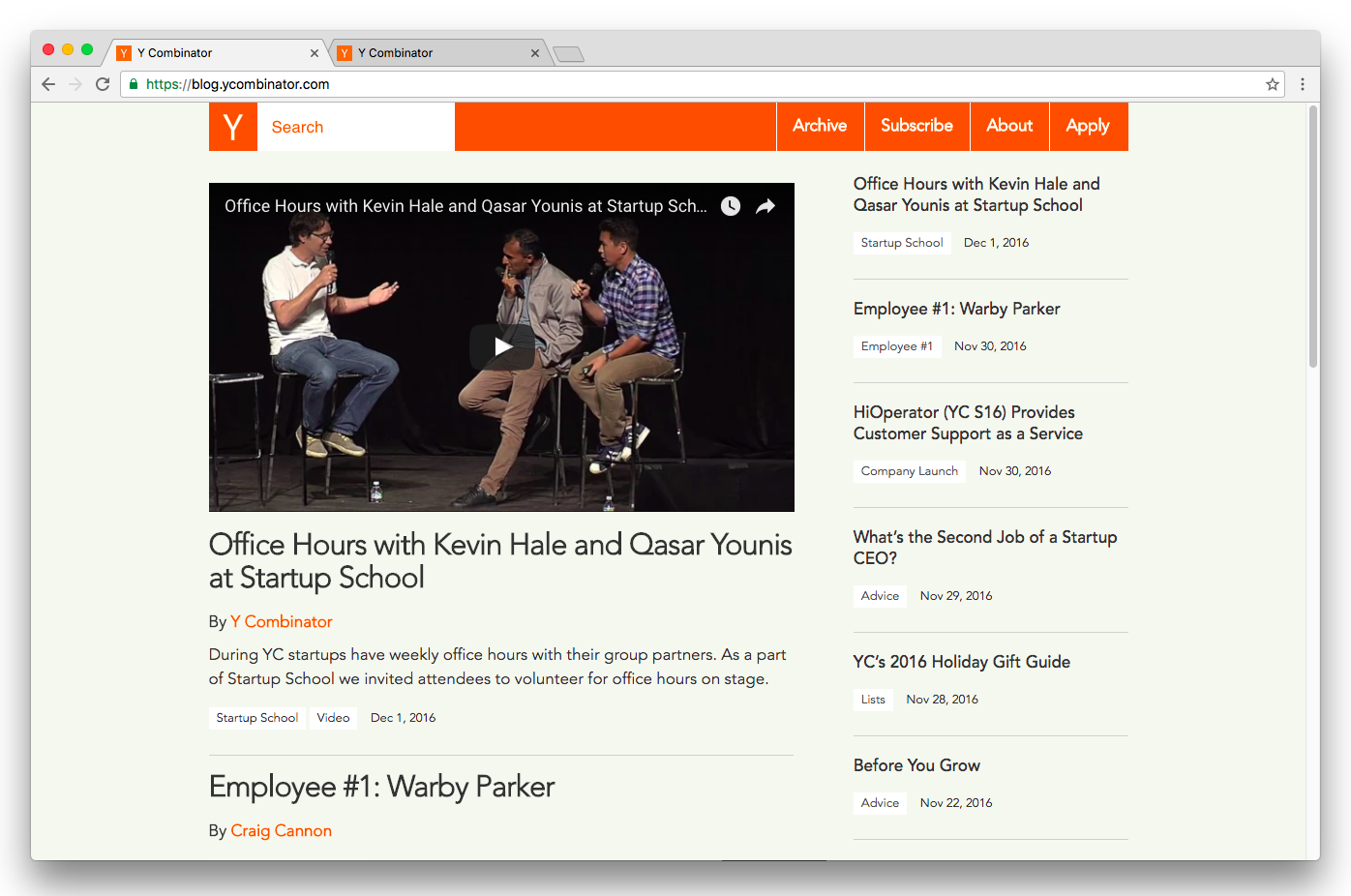This screenshot has height=896, width=1351.
Task: Click the browser forward arrow
Action: (75, 84)
